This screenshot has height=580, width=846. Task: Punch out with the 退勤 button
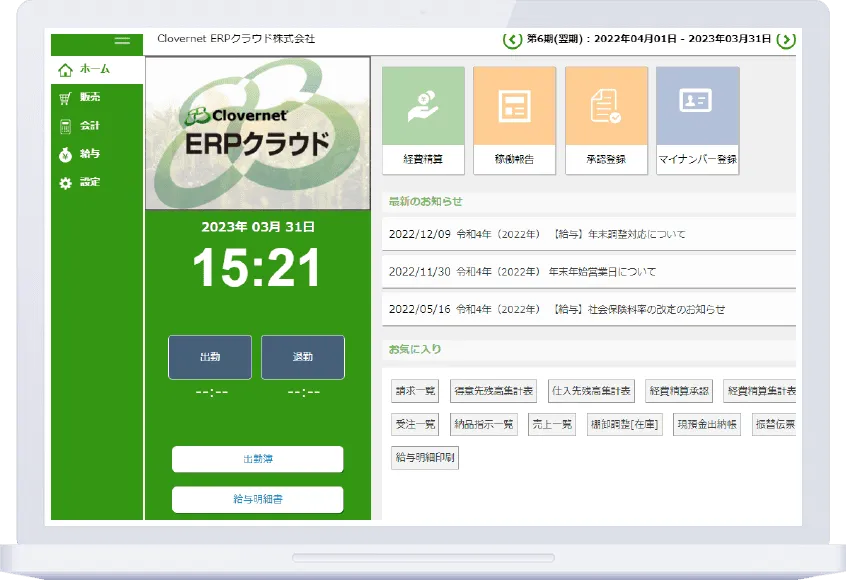303,357
